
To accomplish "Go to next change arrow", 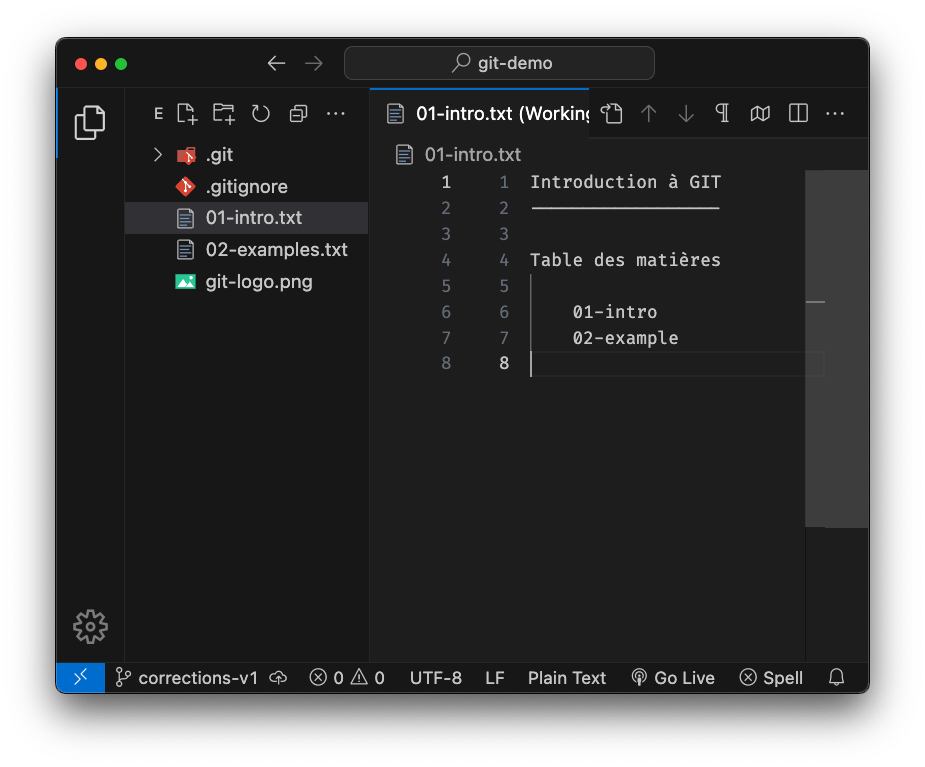I will pos(686,113).
